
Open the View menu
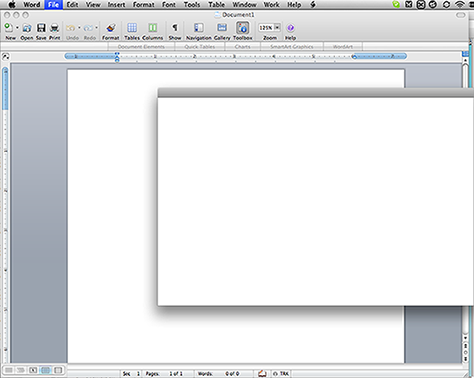tap(93, 5)
